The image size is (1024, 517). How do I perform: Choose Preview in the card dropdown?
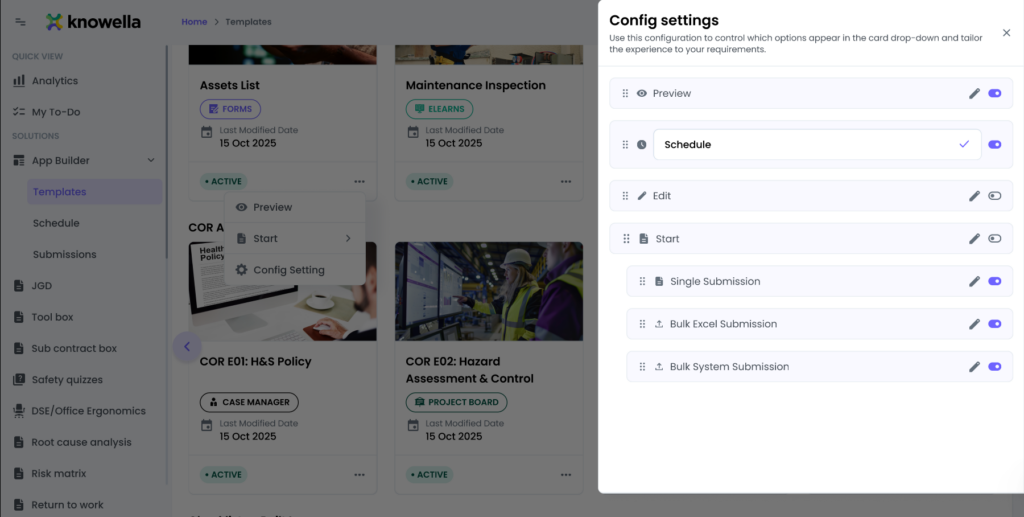pyautogui.click(x=272, y=207)
